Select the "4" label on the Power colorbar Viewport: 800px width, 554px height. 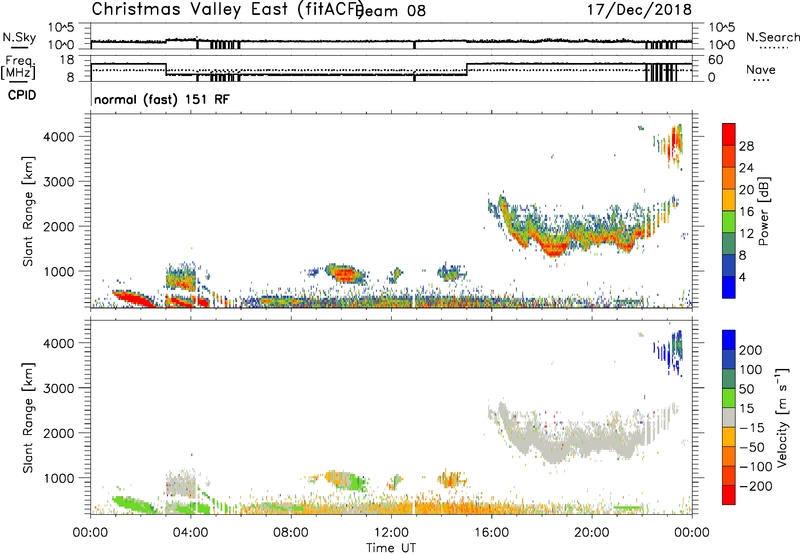coord(743,277)
